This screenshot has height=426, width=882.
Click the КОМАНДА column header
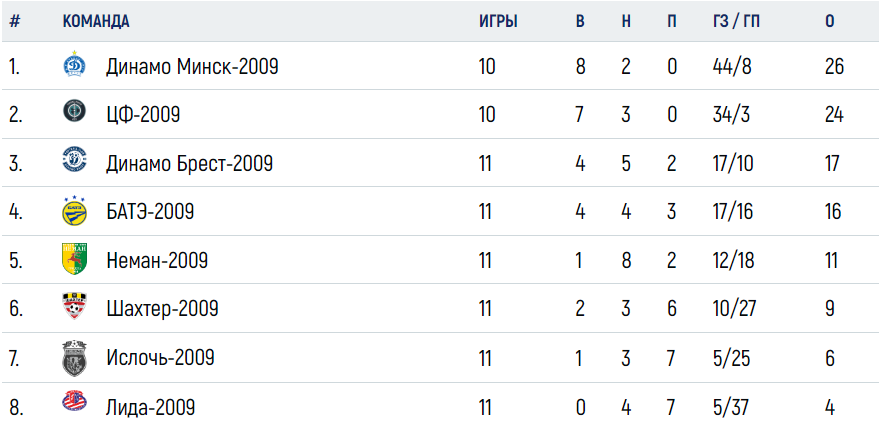tap(96, 21)
